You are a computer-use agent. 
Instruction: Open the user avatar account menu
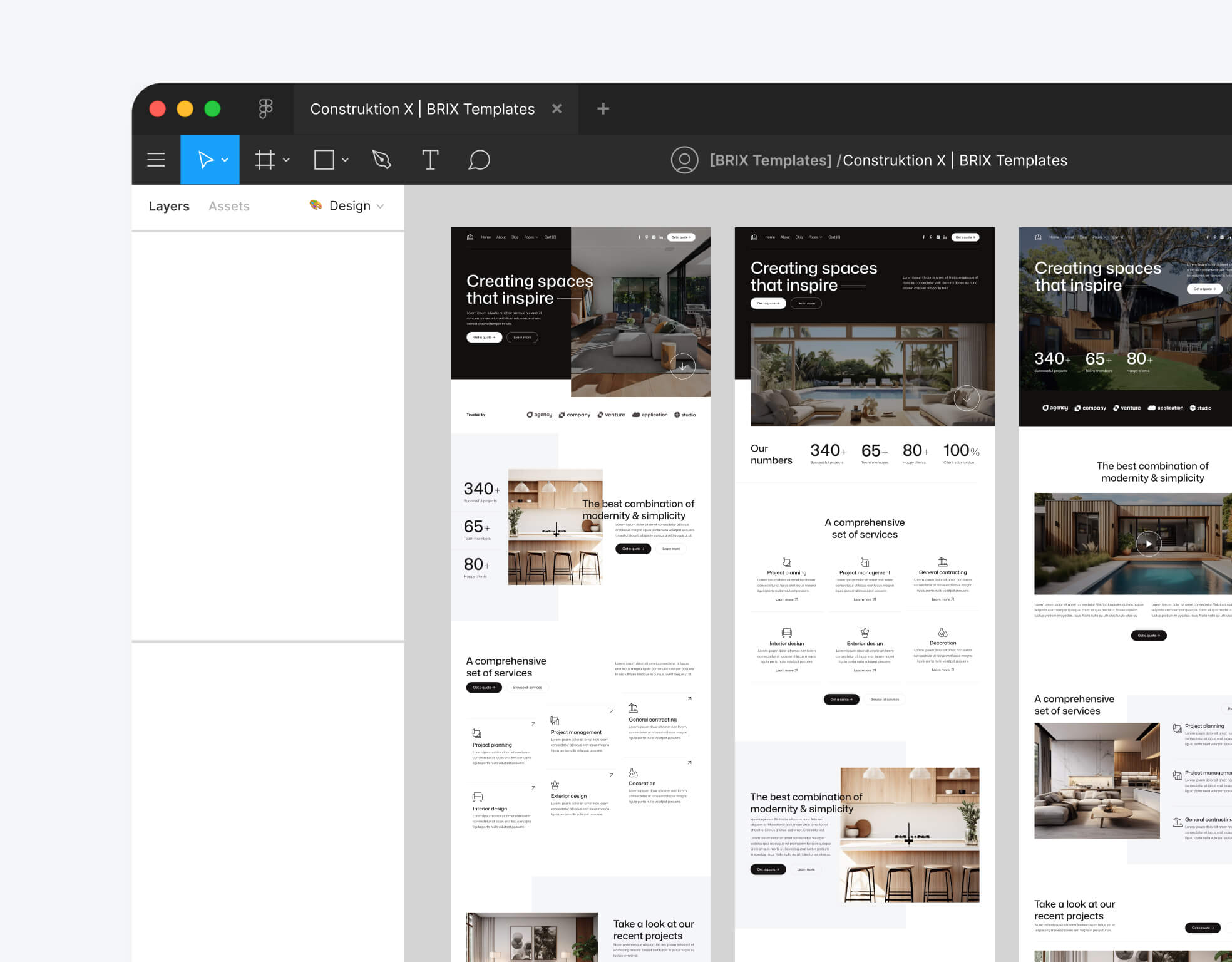[684, 160]
